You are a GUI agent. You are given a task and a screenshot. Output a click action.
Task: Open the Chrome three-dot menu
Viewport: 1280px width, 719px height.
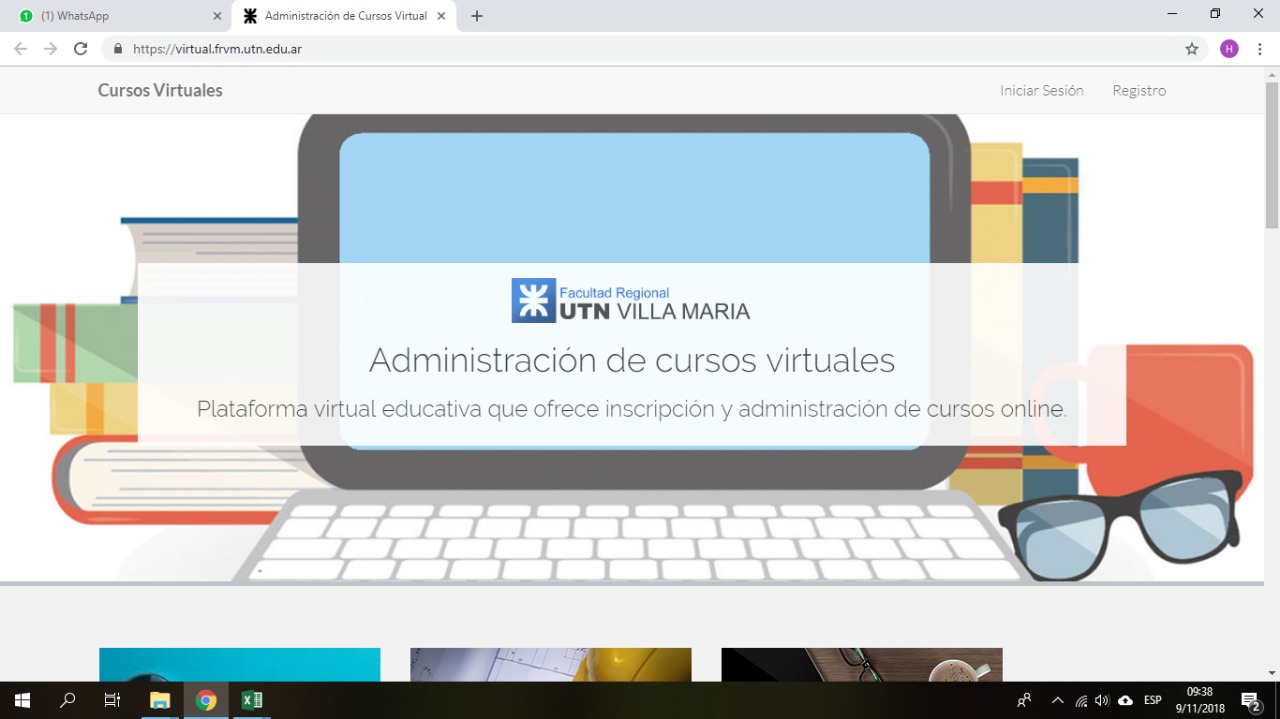coord(1260,49)
